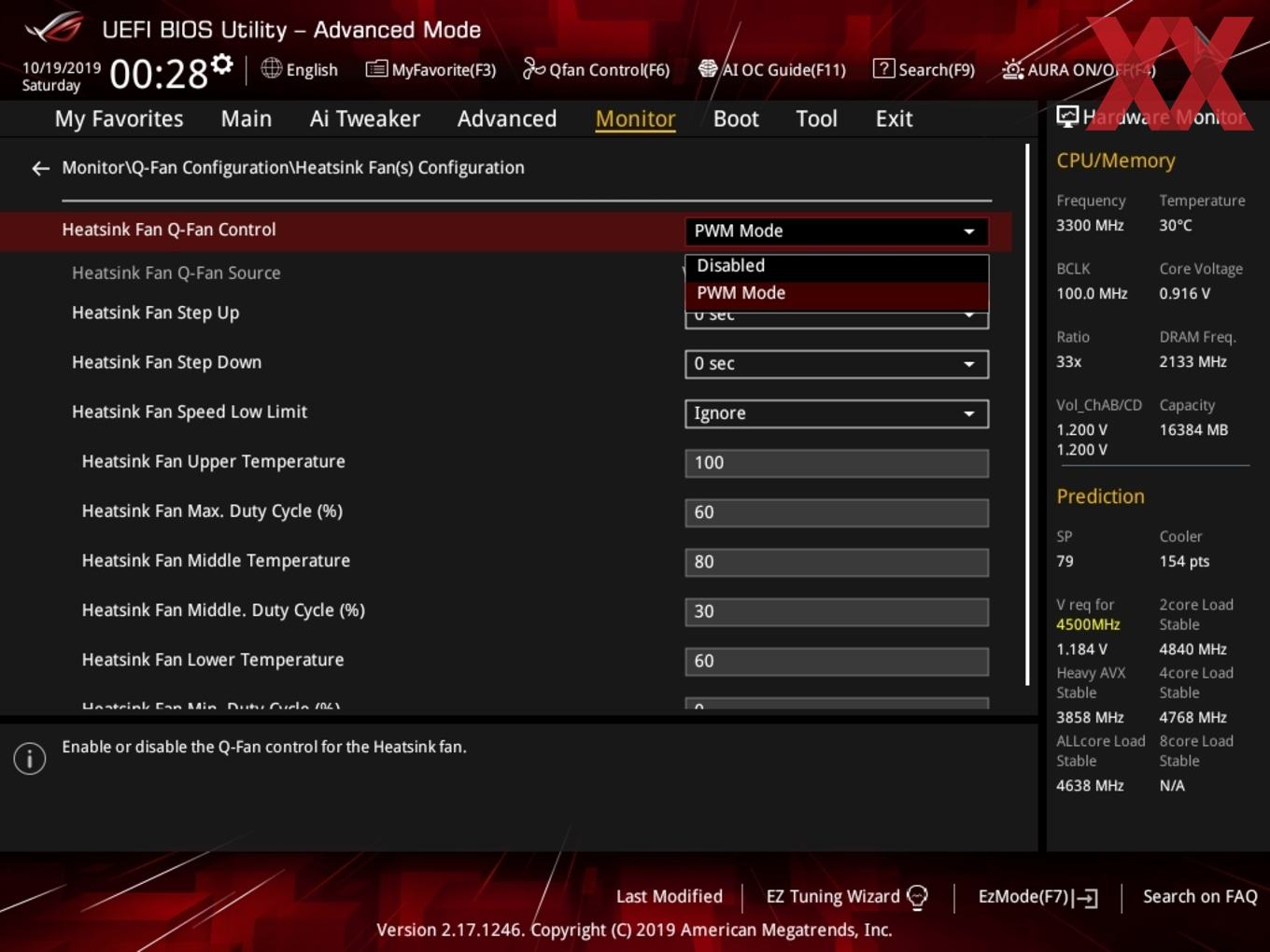
Task: Toggle AURA ON/OFF light icon
Action: pyautogui.click(x=1012, y=69)
